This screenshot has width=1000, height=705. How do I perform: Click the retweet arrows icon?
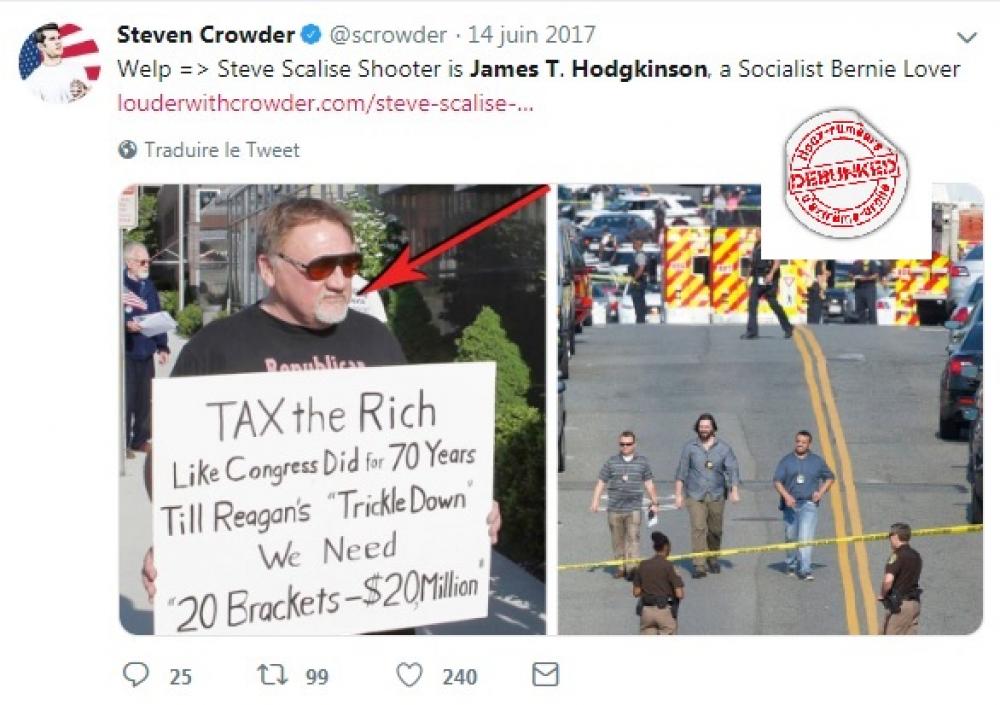click(x=272, y=674)
